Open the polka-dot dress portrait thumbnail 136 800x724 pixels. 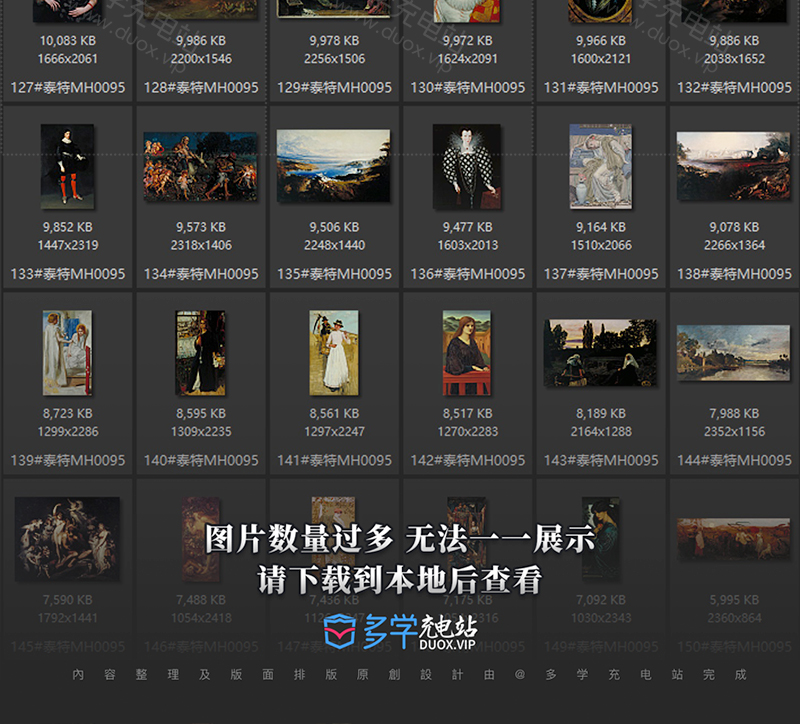466,166
